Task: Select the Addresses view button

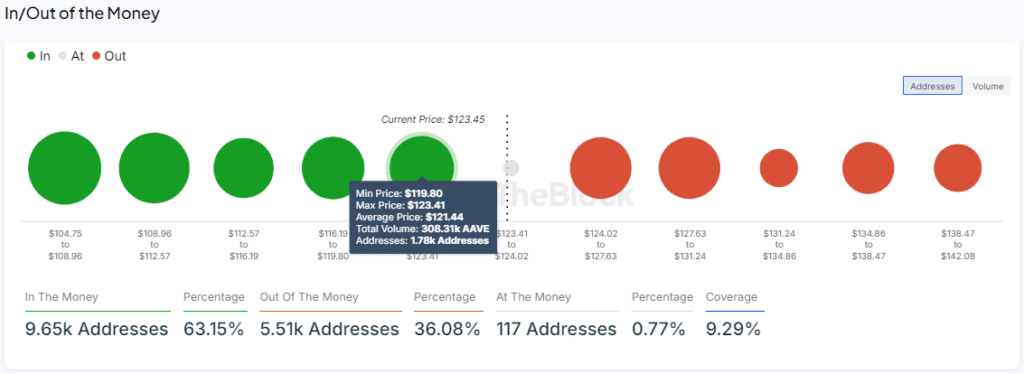Action: [x=932, y=86]
